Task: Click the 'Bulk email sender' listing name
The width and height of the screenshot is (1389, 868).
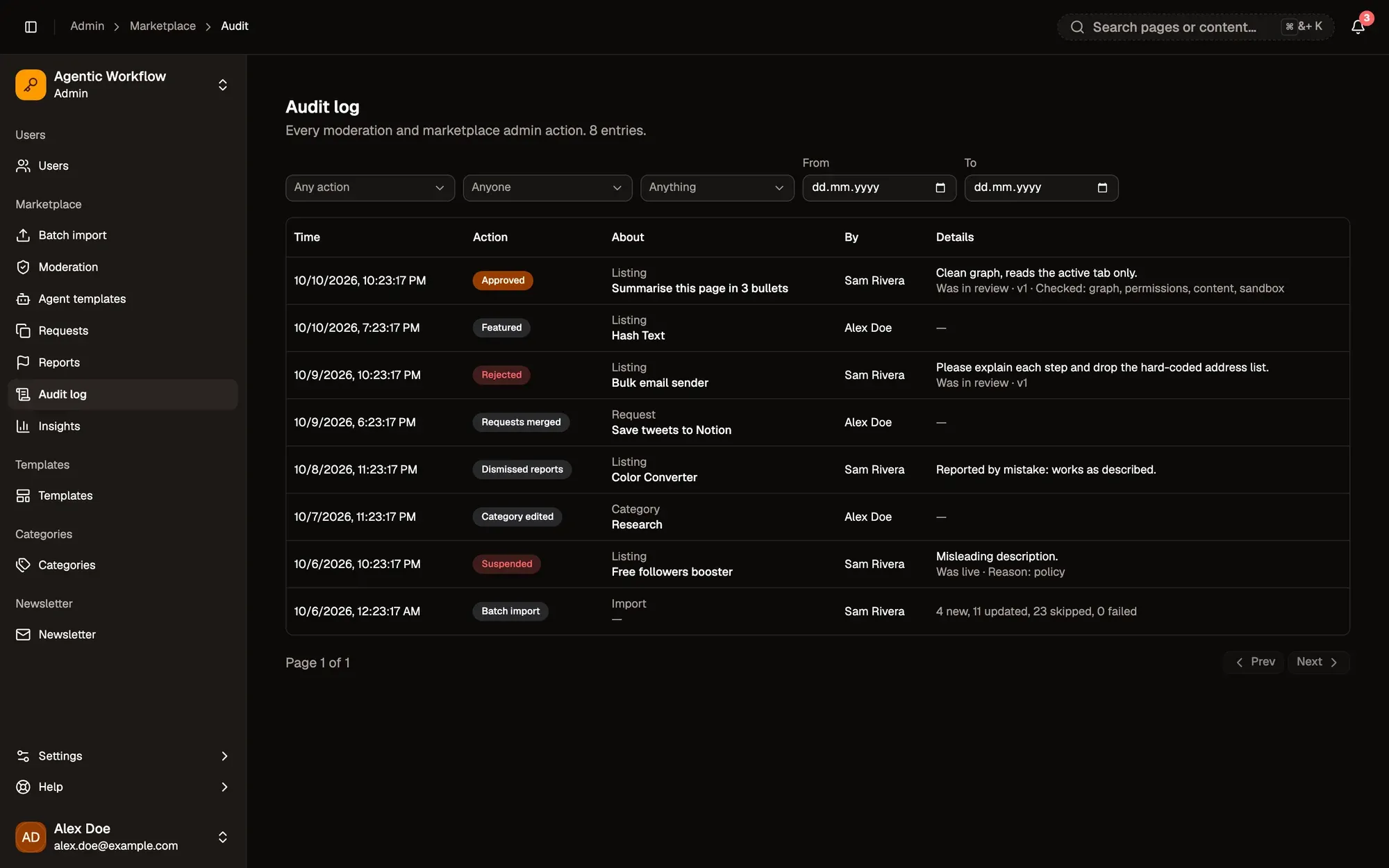Action: point(660,383)
